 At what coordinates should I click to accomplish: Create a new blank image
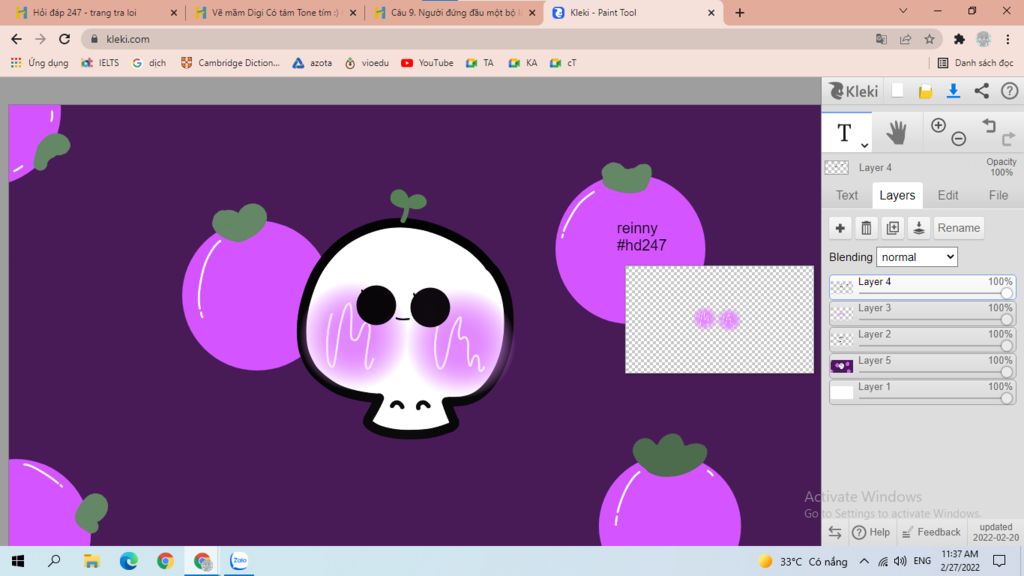(x=898, y=91)
